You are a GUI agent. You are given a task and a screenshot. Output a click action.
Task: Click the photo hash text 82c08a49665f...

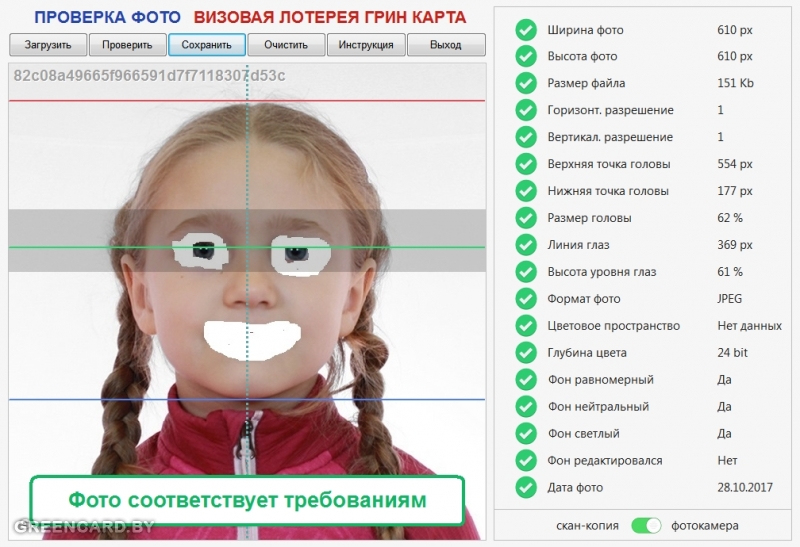(x=149, y=76)
